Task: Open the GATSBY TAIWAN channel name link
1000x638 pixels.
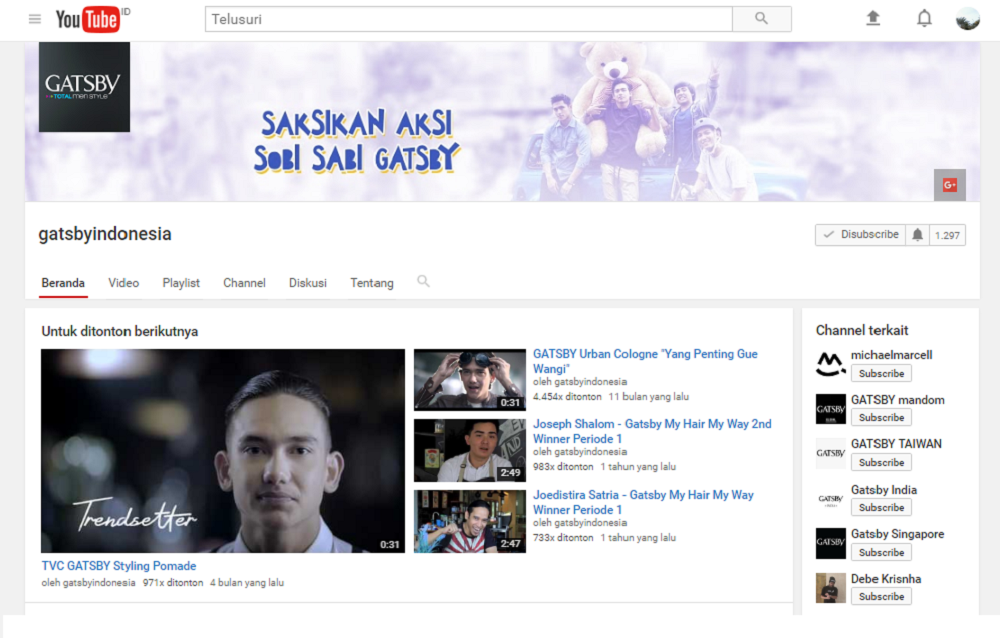Action: [x=896, y=444]
